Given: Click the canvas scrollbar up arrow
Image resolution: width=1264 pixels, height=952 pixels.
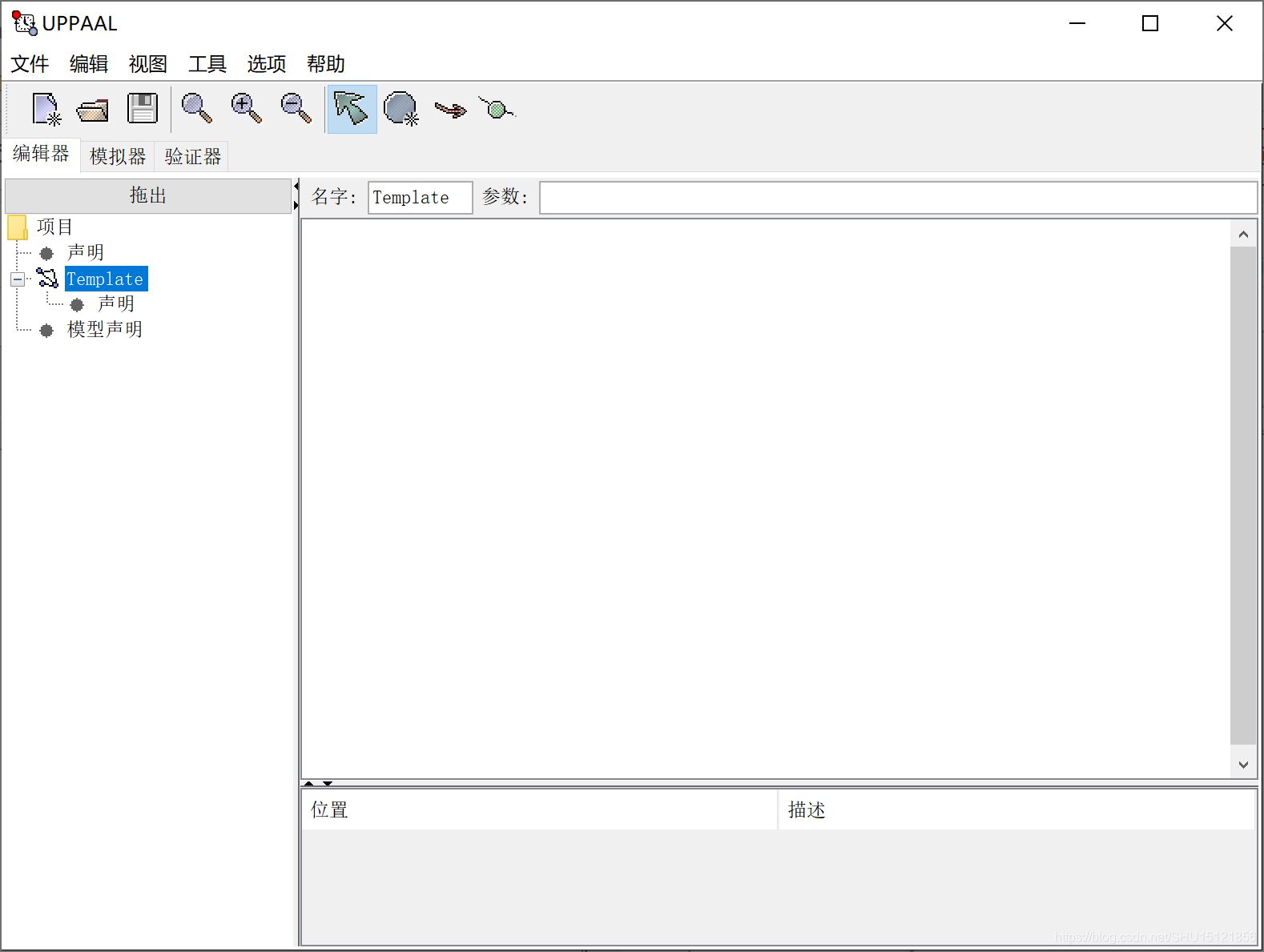Looking at the screenshot, I should pos(1243,234).
